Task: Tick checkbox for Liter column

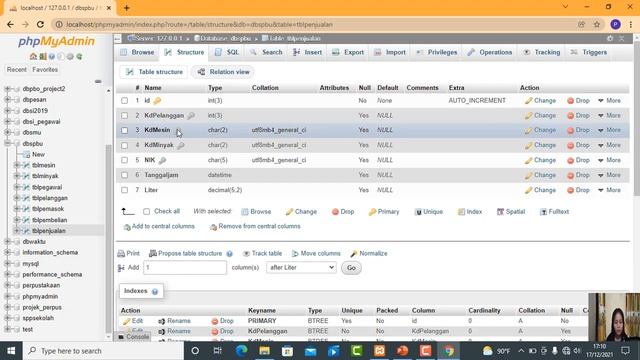Action: [124, 190]
